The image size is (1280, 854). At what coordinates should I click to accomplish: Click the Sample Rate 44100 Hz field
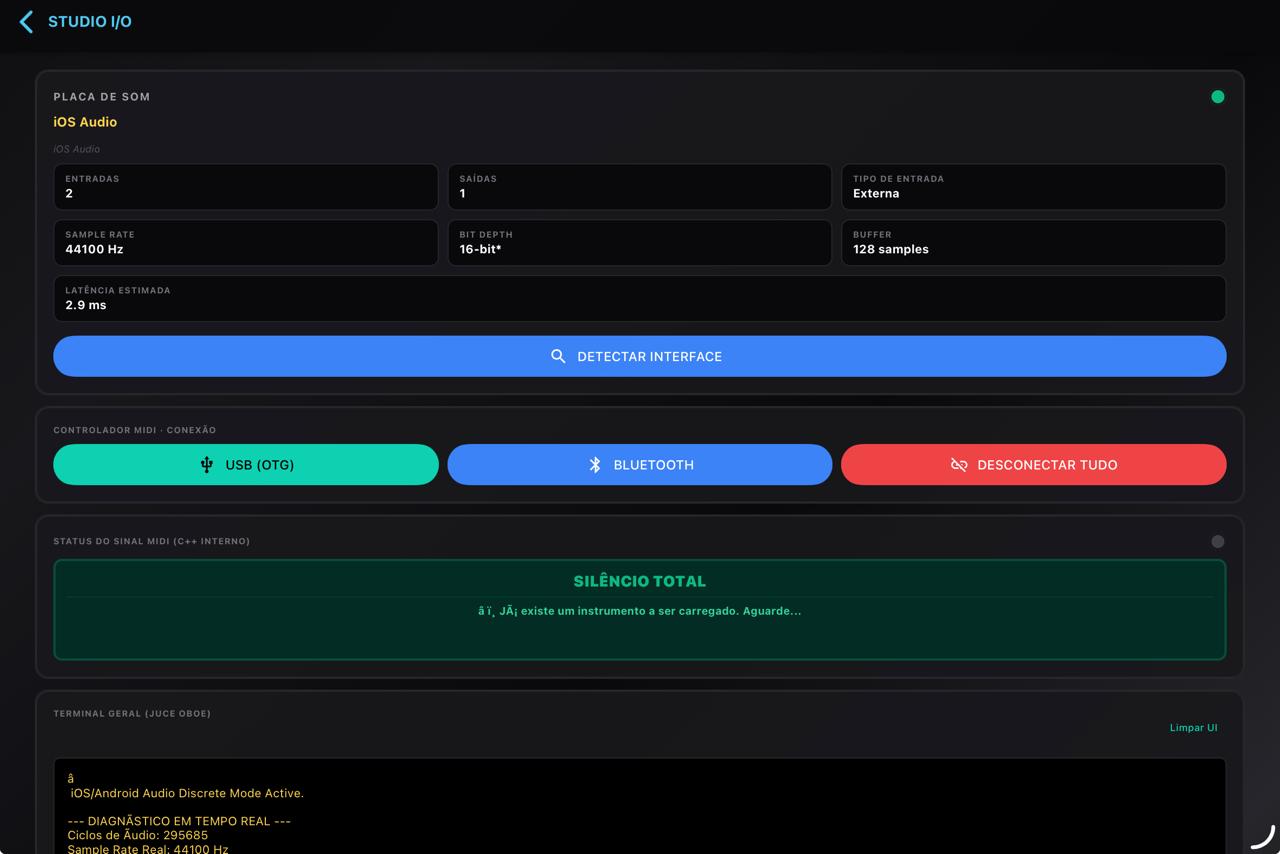pos(246,243)
